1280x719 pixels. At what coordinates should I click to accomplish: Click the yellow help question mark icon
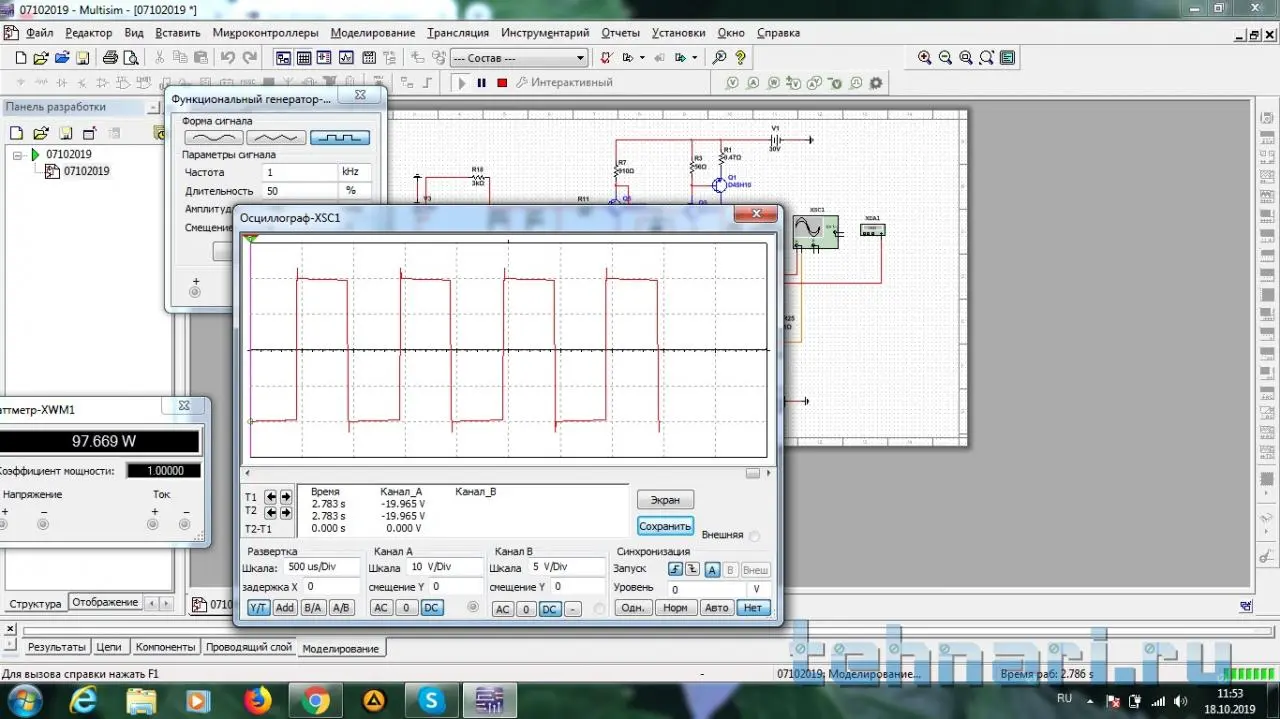click(x=740, y=58)
